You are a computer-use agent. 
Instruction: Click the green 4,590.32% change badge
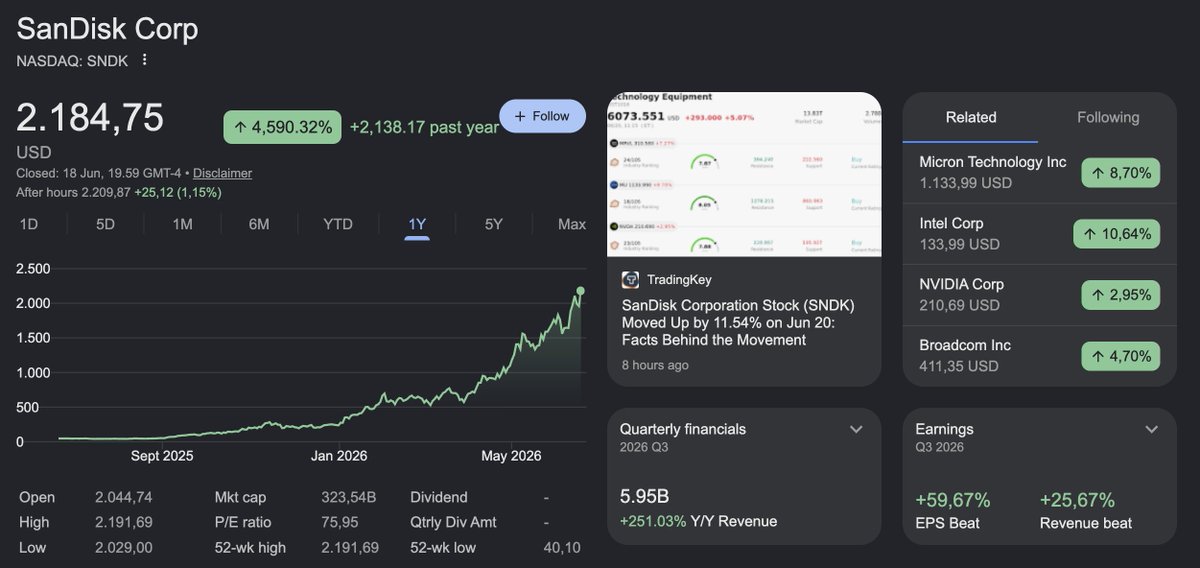click(283, 127)
